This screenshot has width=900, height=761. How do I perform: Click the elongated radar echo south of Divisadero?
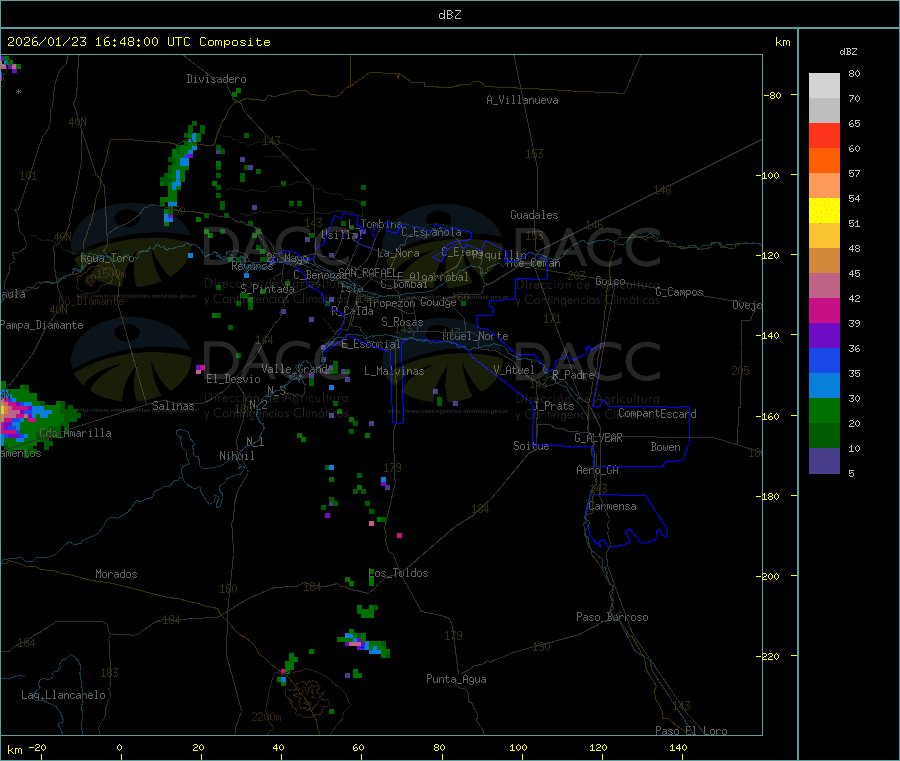click(x=181, y=172)
